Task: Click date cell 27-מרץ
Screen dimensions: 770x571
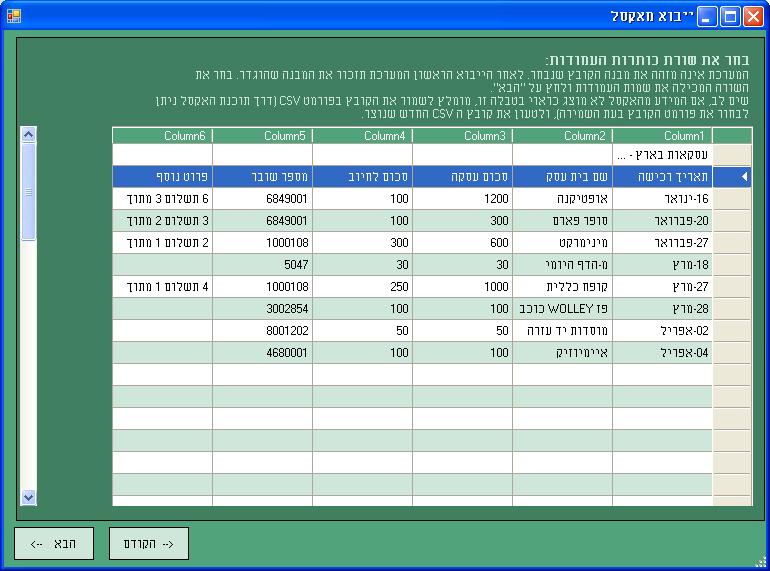Action: tap(662, 287)
